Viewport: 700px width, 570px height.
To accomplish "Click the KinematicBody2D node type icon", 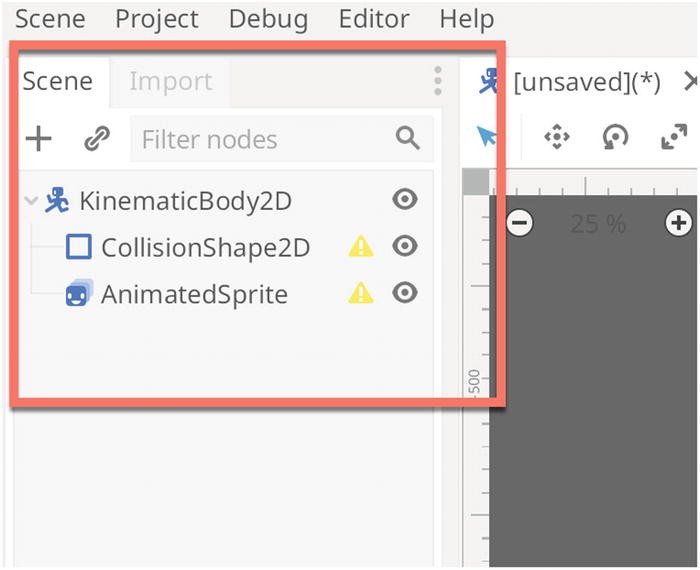I will click(x=57, y=200).
